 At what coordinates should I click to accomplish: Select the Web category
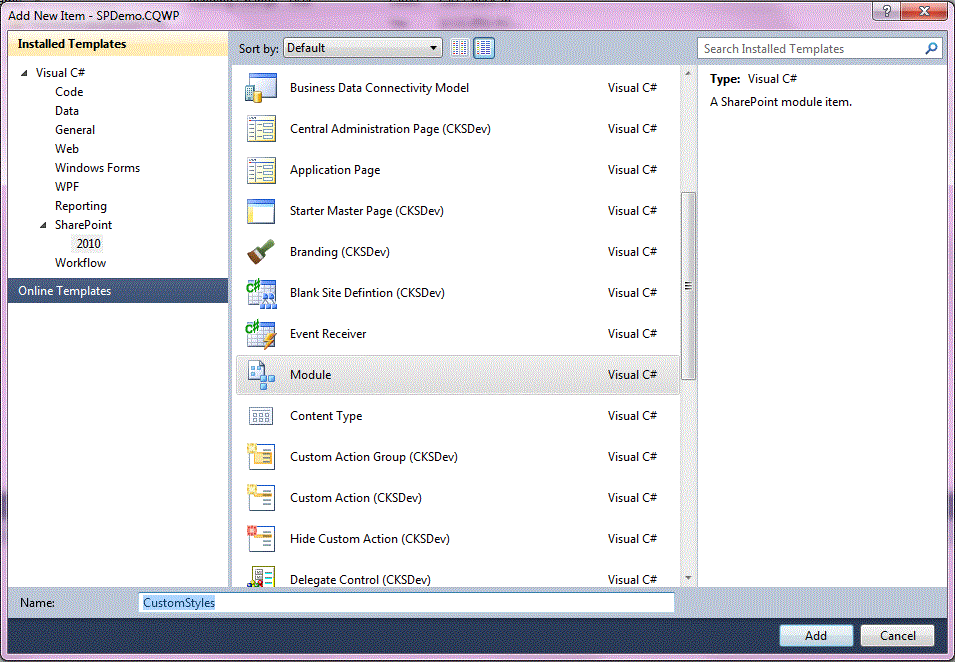[66, 149]
